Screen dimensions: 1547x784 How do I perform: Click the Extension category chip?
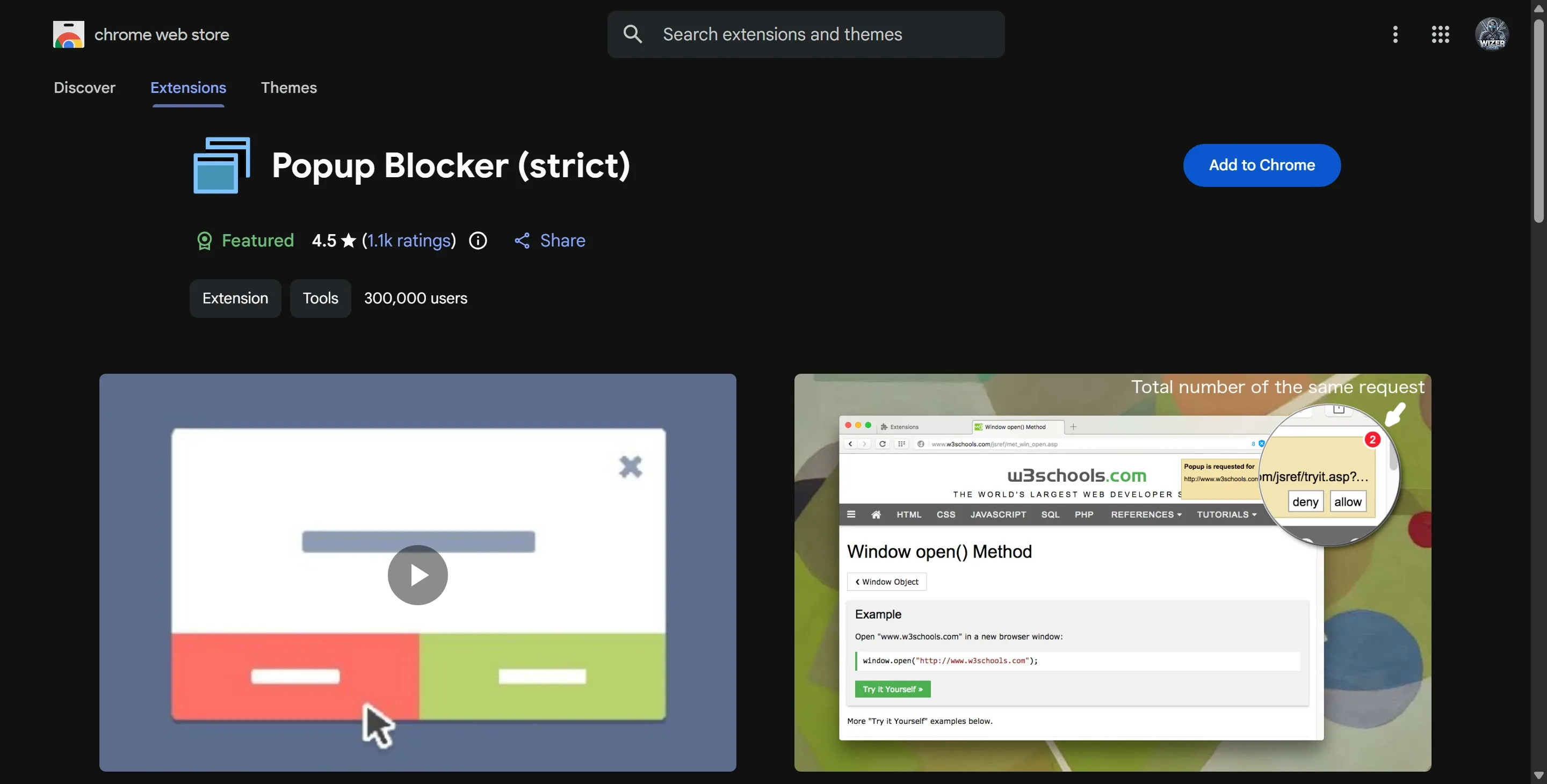tap(235, 299)
